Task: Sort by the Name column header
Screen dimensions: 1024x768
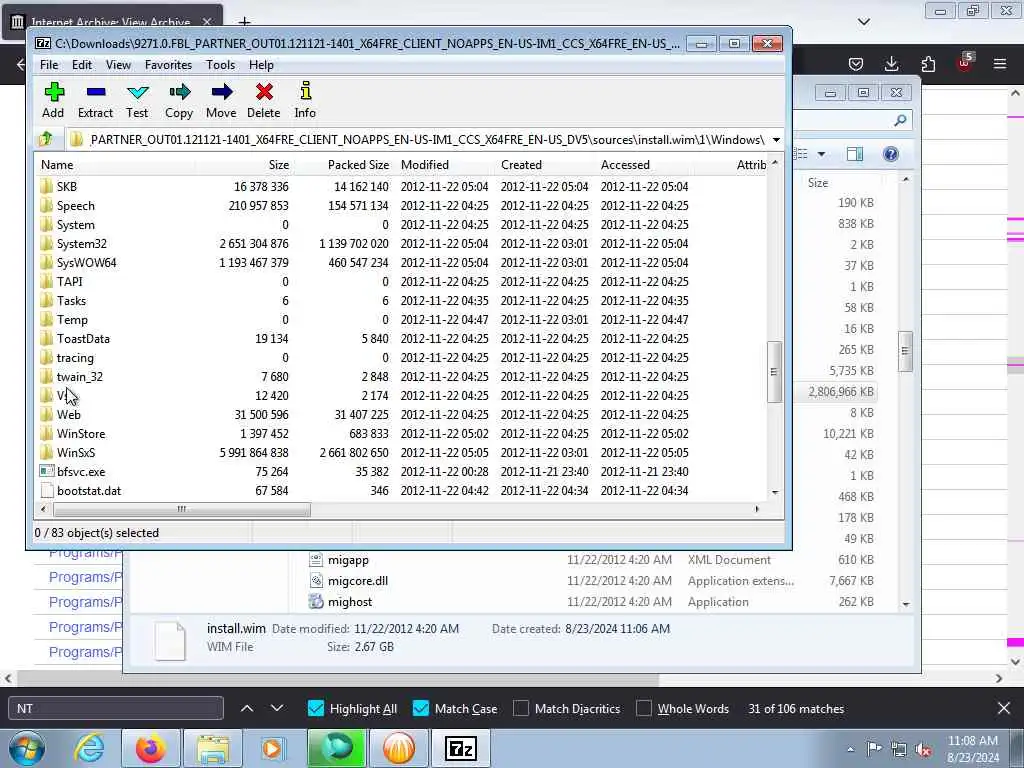Action: (x=115, y=165)
